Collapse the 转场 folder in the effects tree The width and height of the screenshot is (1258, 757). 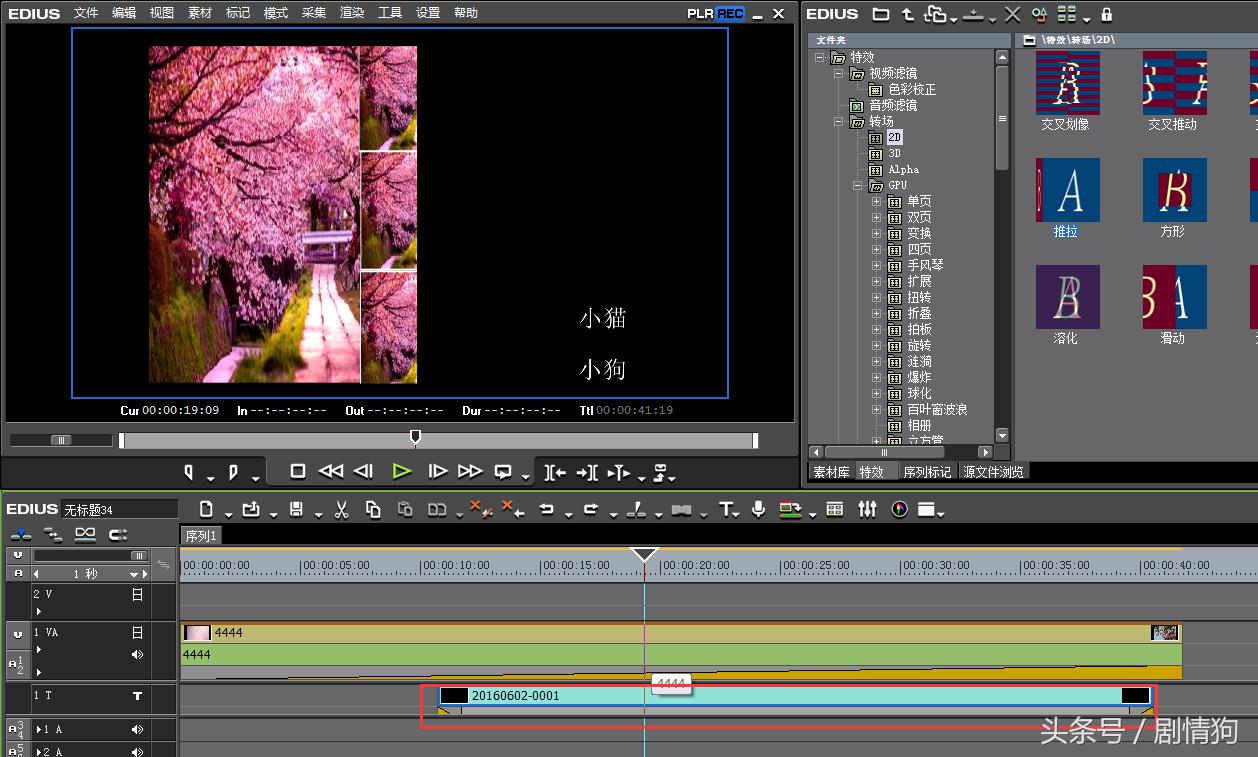[x=839, y=122]
